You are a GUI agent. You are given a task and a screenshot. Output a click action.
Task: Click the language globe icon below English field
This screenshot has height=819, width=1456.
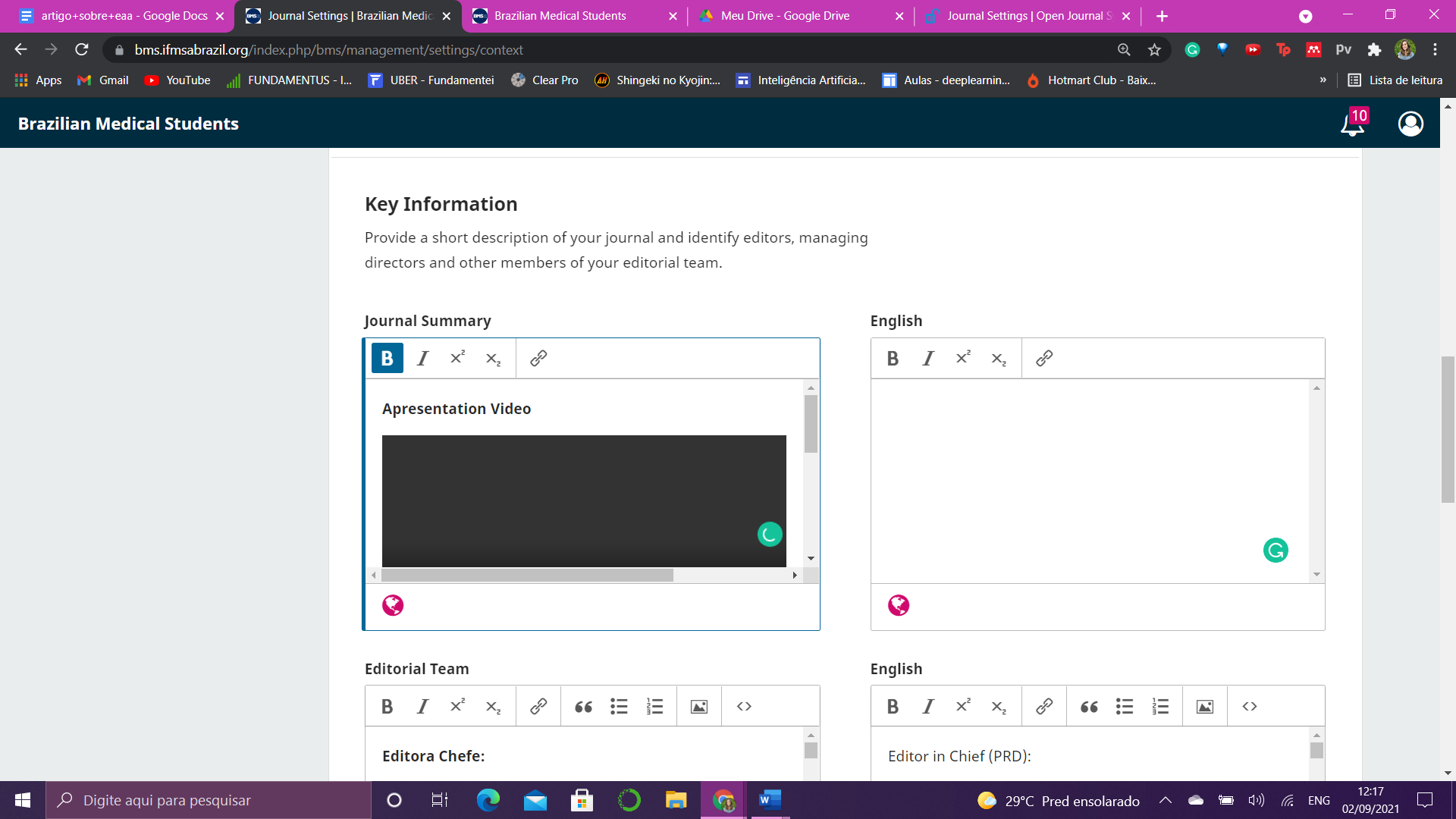(x=898, y=605)
